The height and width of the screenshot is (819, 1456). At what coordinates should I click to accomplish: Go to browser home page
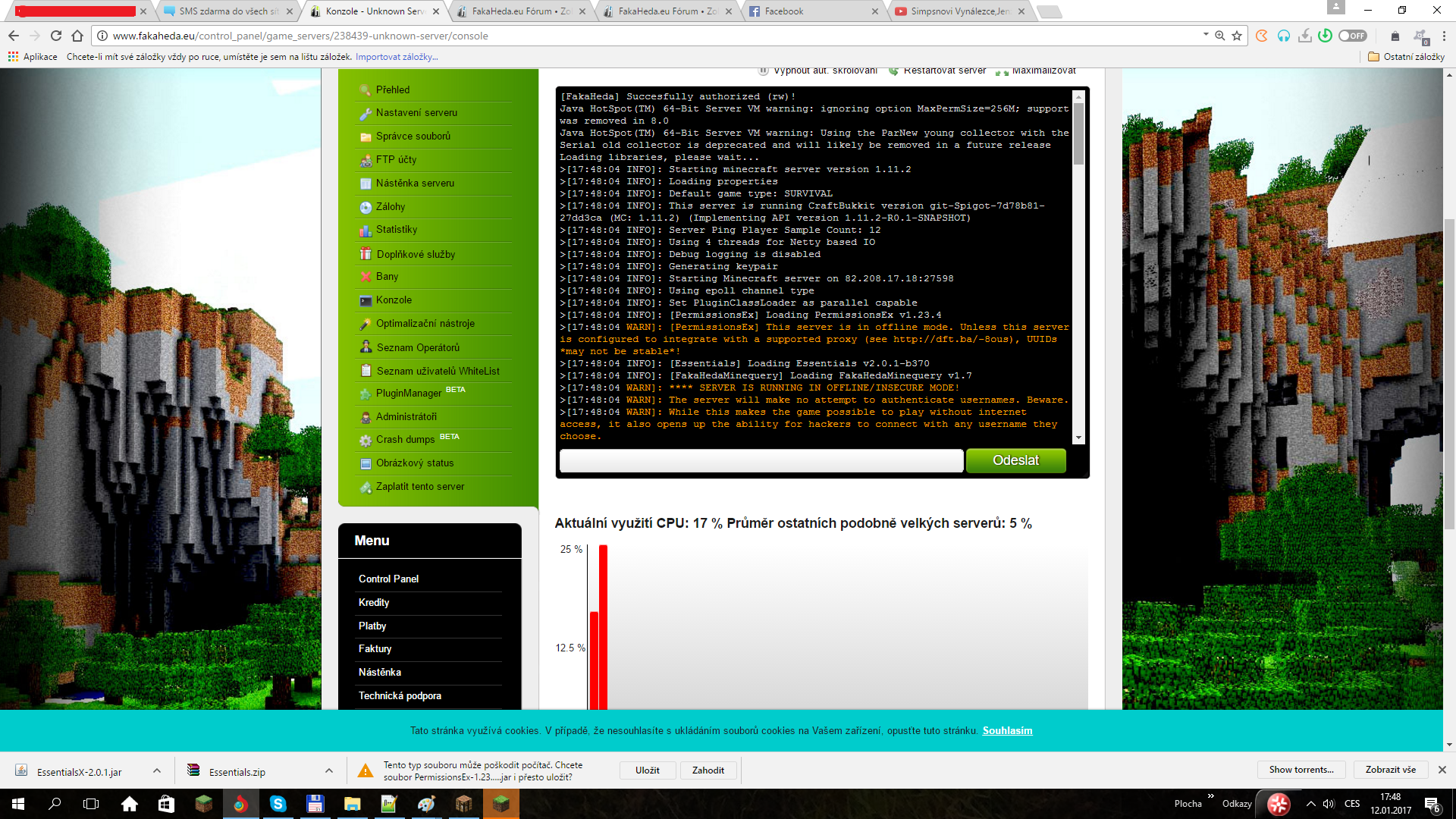coord(77,36)
